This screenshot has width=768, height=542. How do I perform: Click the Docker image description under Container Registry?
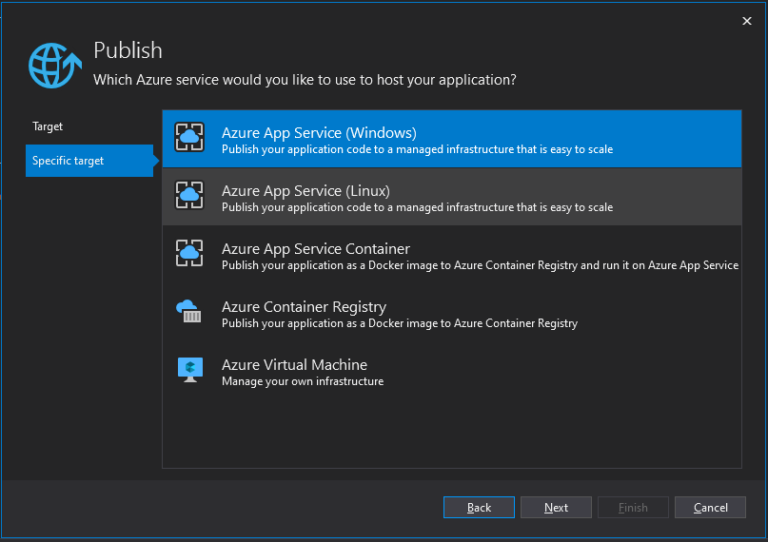[400, 323]
